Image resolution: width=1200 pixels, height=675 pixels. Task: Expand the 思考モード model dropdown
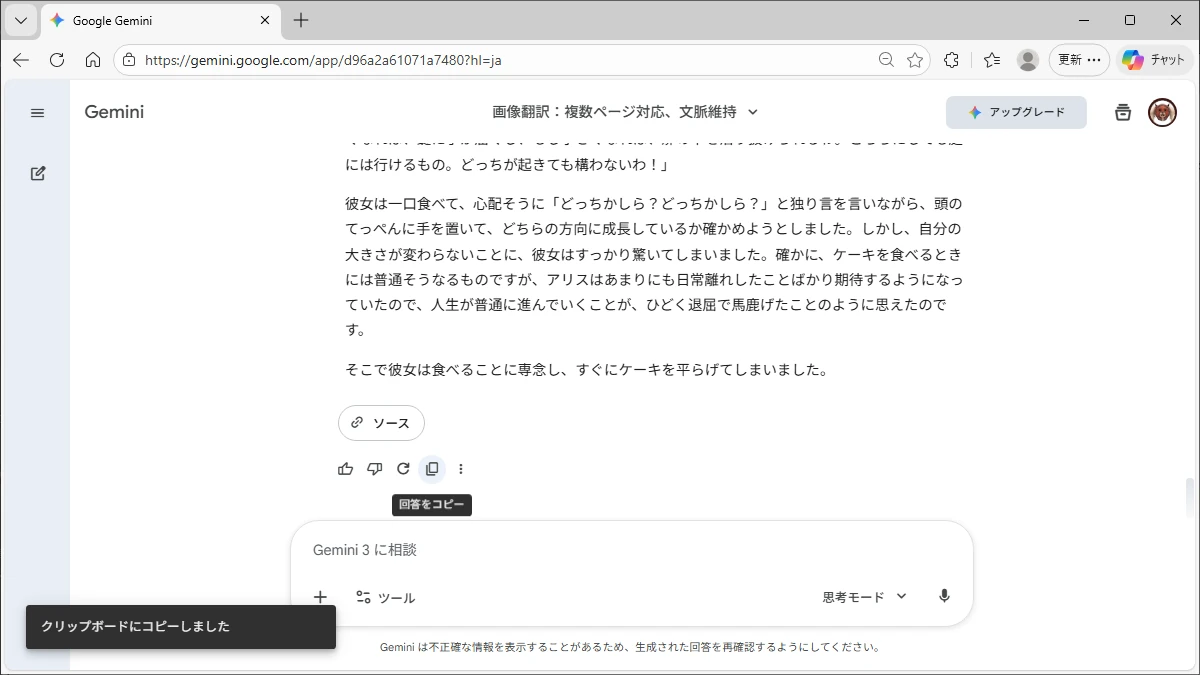click(864, 597)
